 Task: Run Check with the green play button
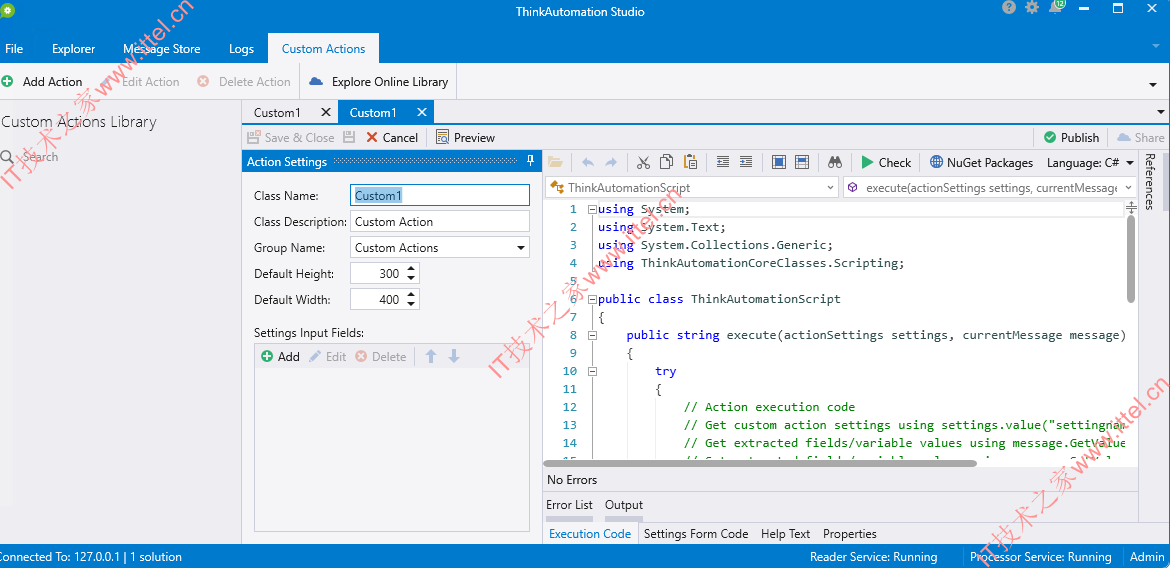point(886,162)
